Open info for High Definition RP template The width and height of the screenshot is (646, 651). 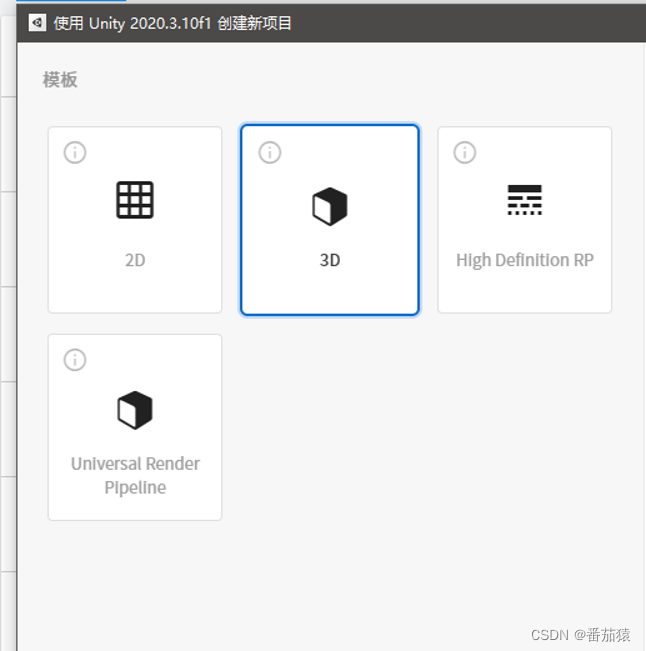pos(465,152)
